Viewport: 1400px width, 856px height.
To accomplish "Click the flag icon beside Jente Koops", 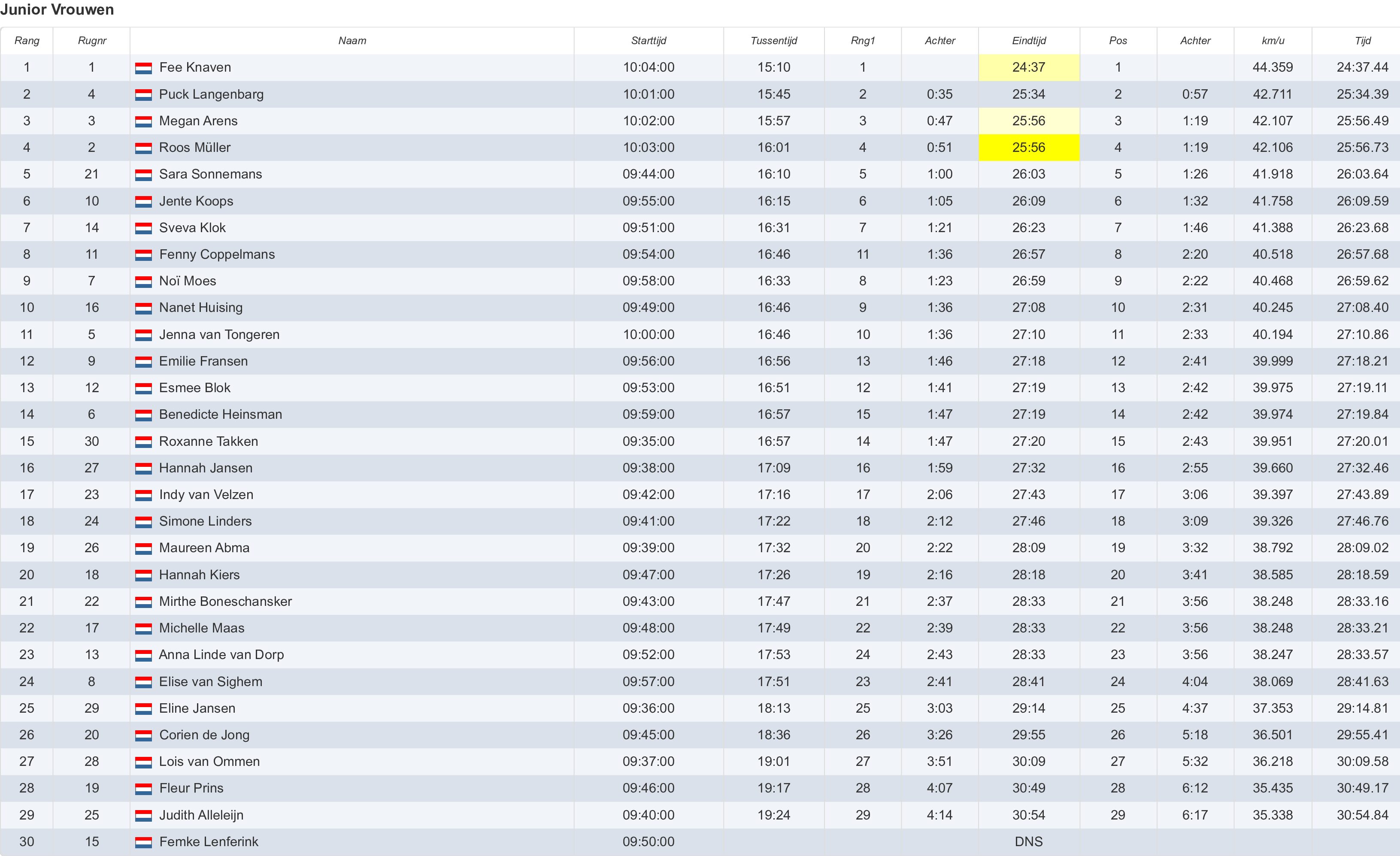I will 143,202.
